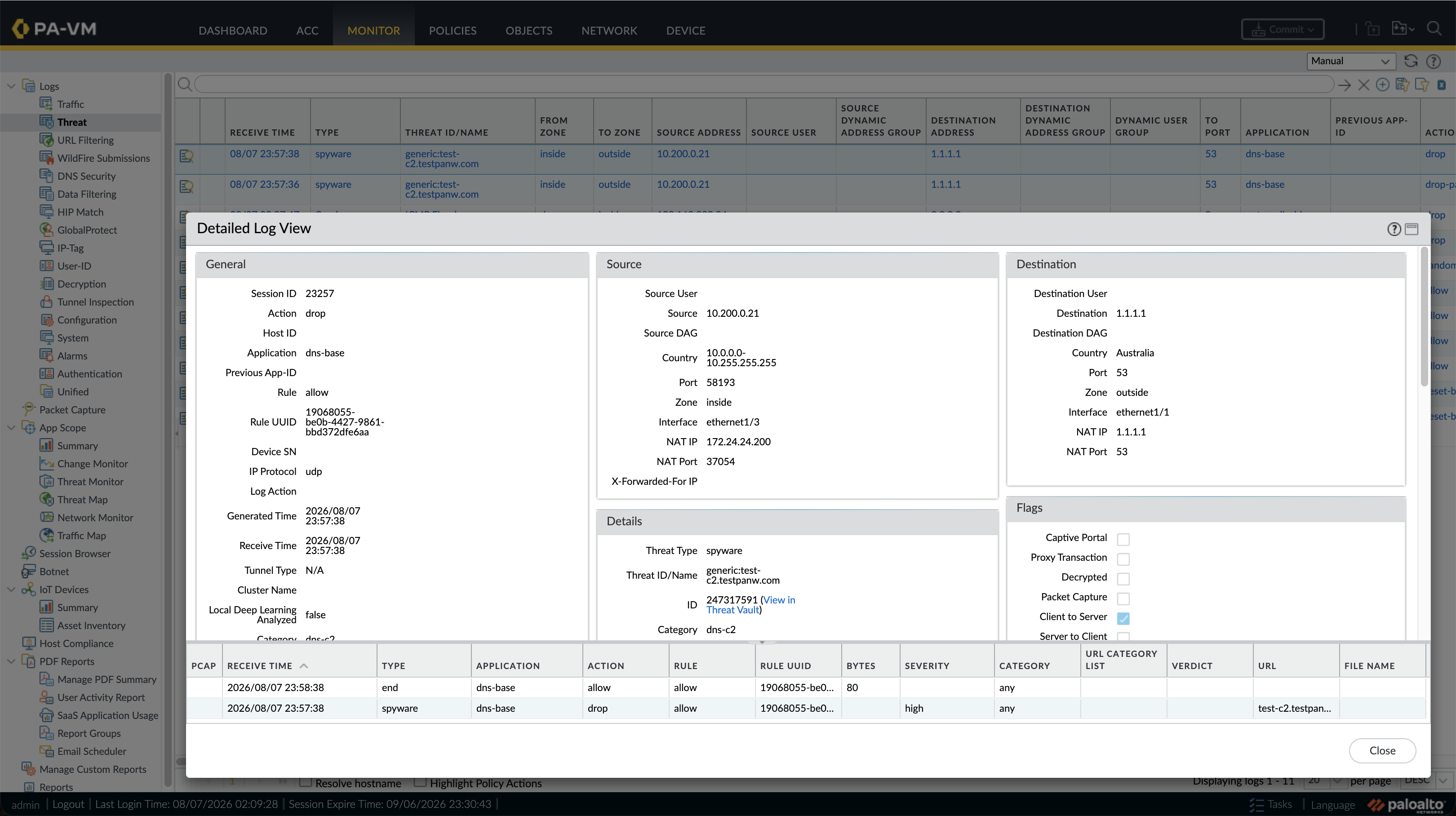Viewport: 1456px width, 816px height.
Task: Toggle the Captive Portal flag checkbox
Action: [1123, 539]
